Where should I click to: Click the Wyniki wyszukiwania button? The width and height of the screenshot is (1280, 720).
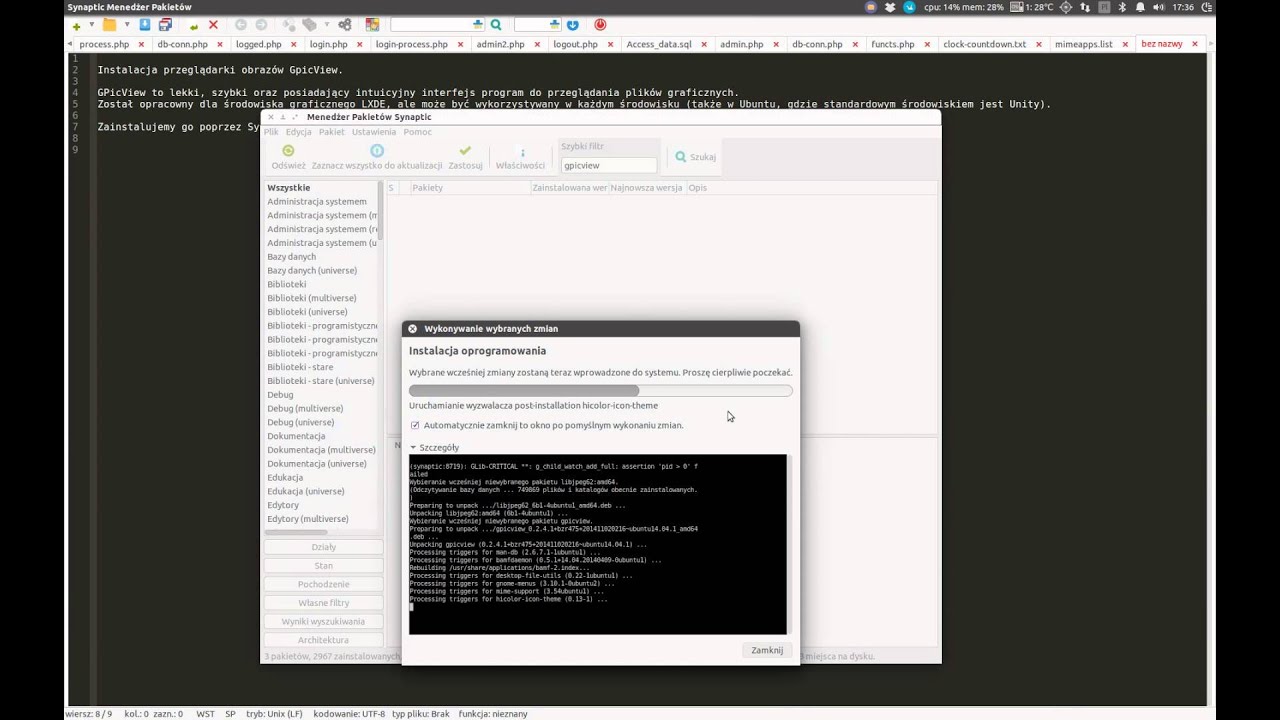pyautogui.click(x=323, y=621)
